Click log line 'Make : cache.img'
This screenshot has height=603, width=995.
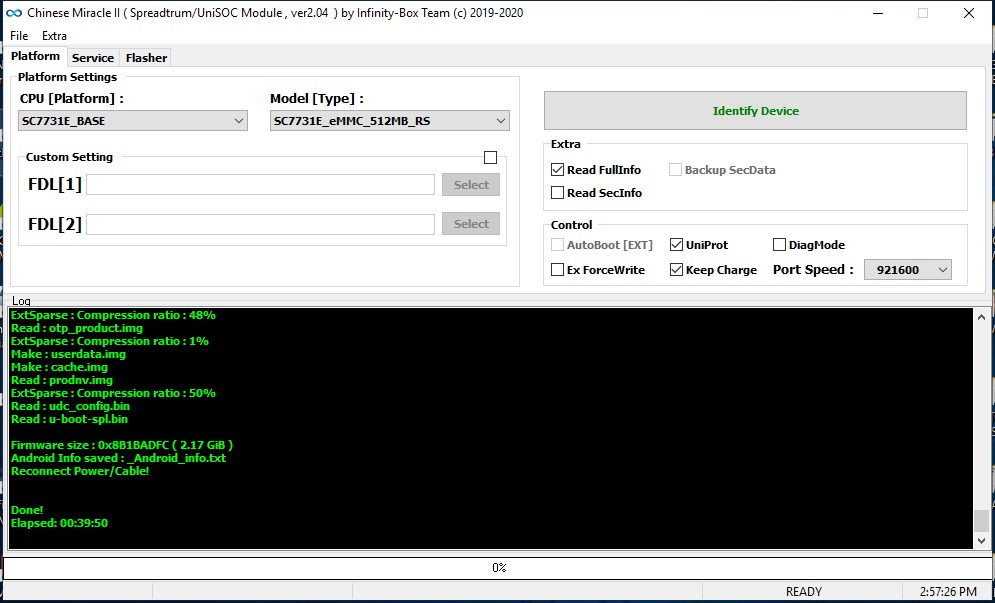60,367
